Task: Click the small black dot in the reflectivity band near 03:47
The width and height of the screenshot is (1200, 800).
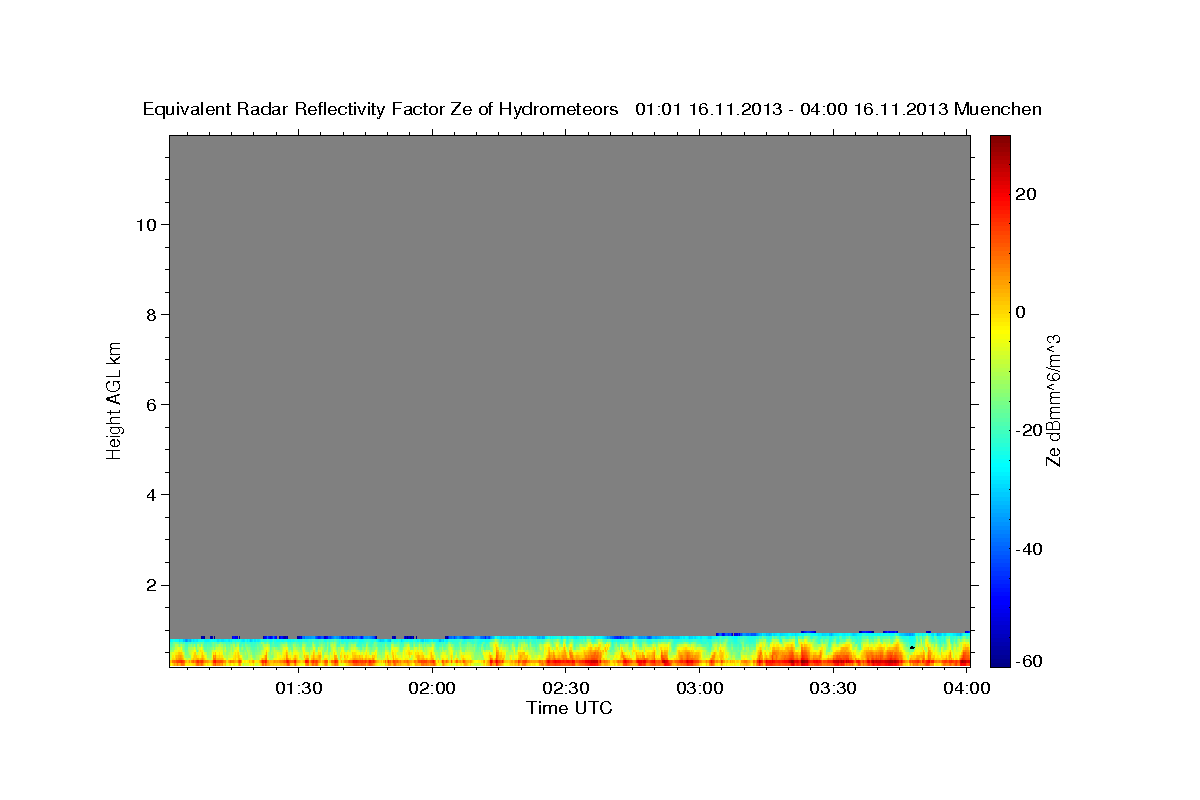Action: 912,648
